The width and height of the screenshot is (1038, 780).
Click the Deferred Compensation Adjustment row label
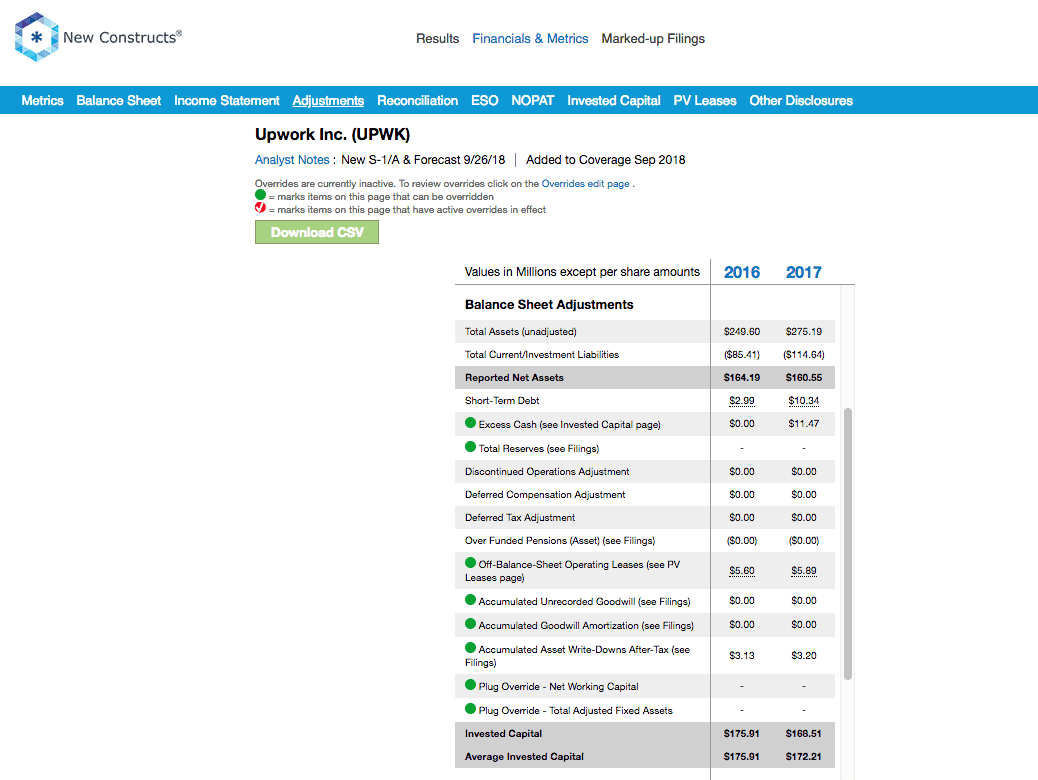545,495
